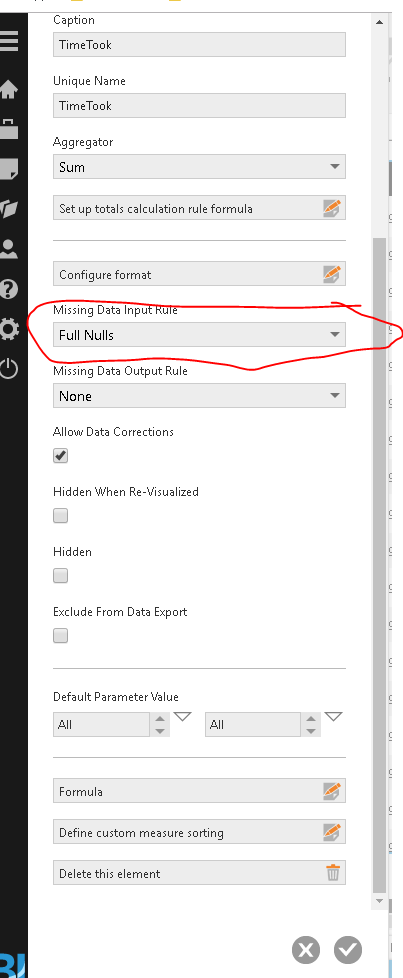
Task: Click the sticky note icon in sidebar
Action: (9, 169)
